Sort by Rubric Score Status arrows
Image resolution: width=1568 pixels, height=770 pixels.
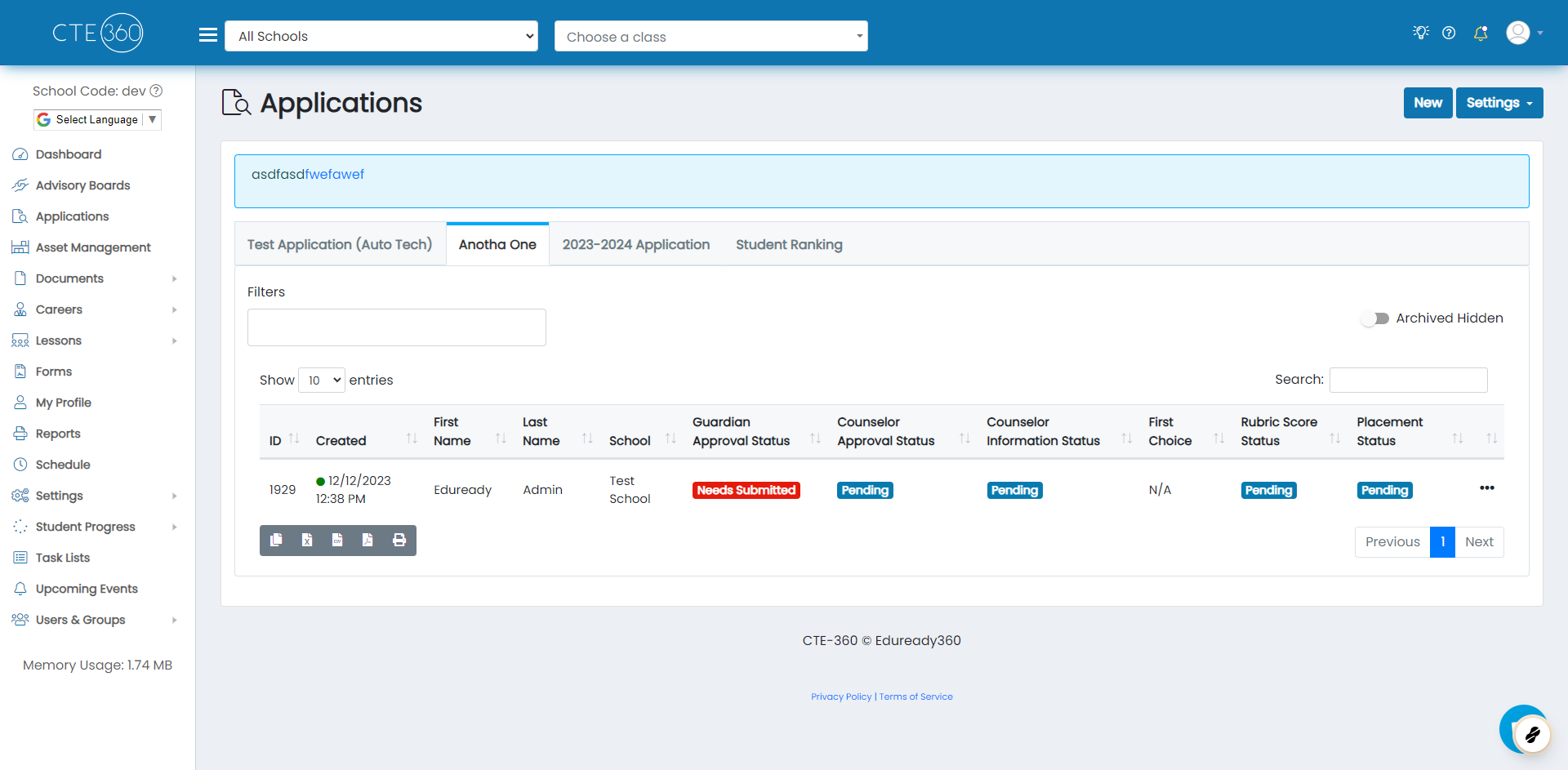coord(1335,438)
